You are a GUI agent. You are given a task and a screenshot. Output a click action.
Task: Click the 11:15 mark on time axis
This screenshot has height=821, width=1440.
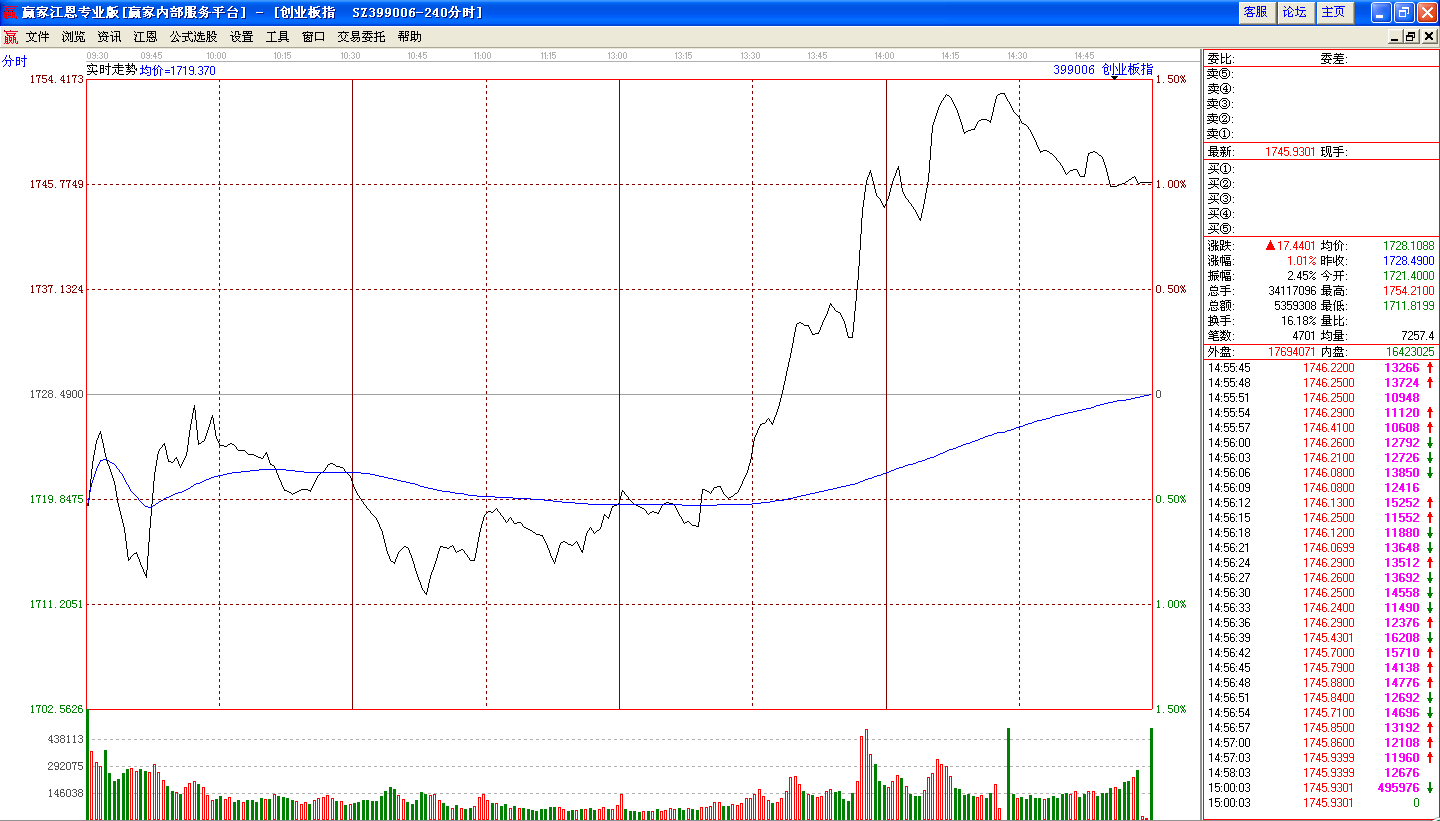pos(548,56)
